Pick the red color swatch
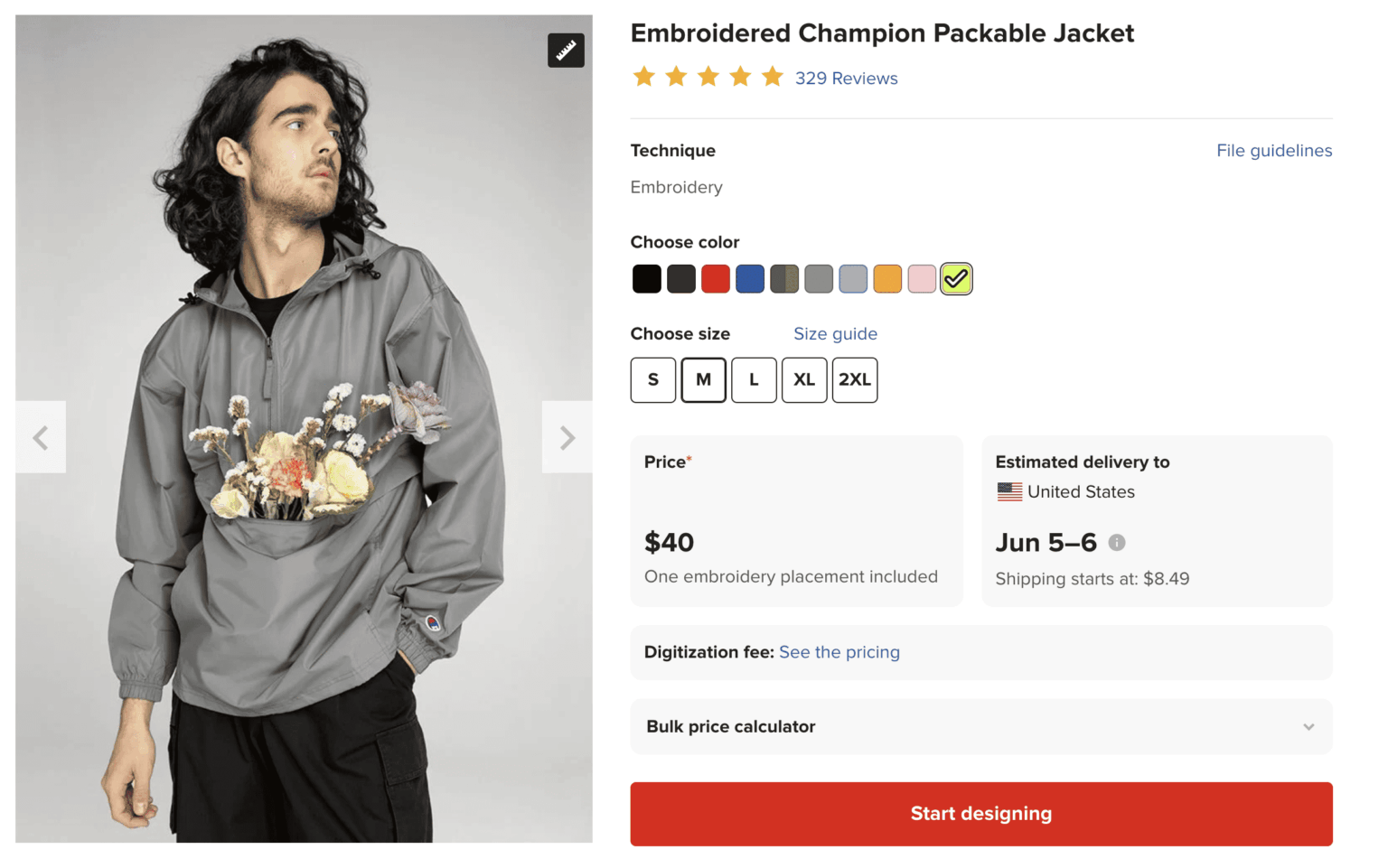Image resolution: width=1388 pixels, height=868 pixels. pyautogui.click(x=716, y=279)
